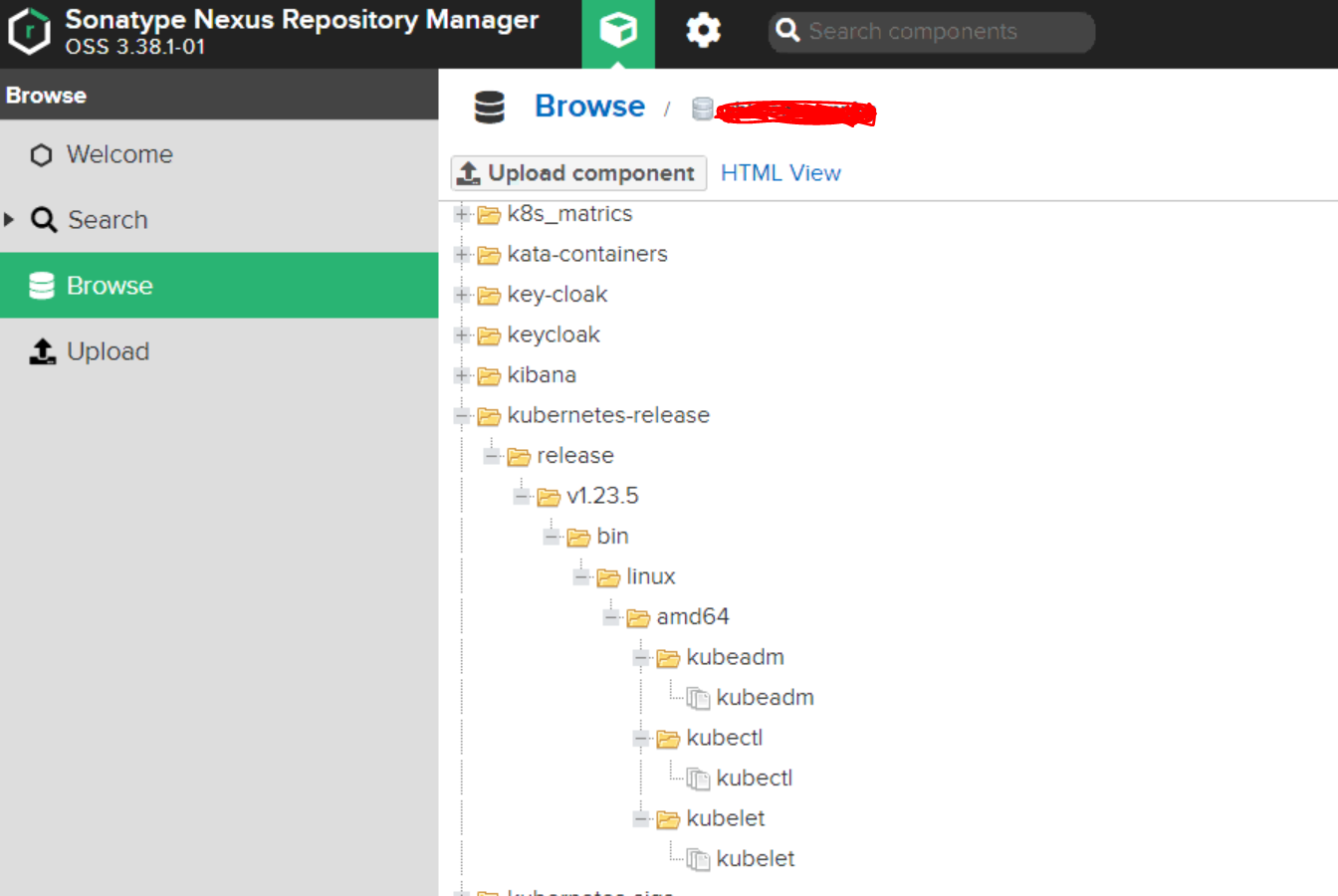Click the database icon beside Browse heading
Viewport: 1338px width, 896px height.
click(489, 108)
